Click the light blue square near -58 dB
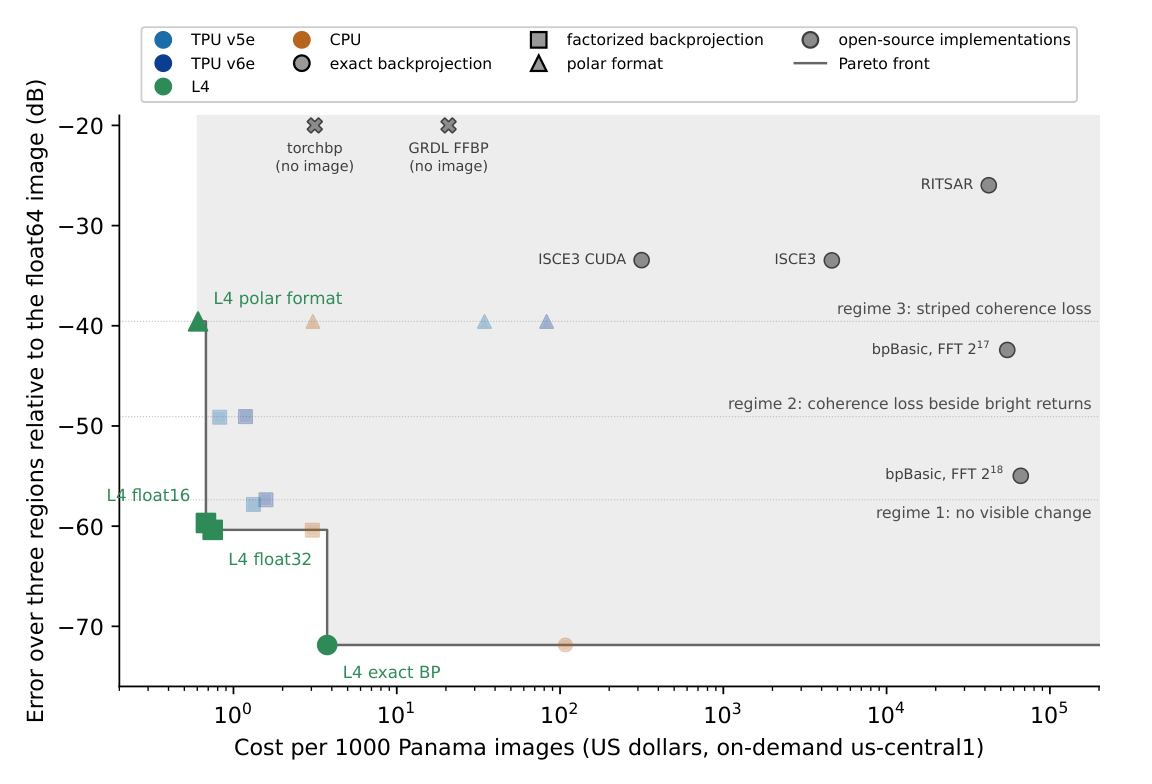1152x784 pixels. click(x=253, y=504)
